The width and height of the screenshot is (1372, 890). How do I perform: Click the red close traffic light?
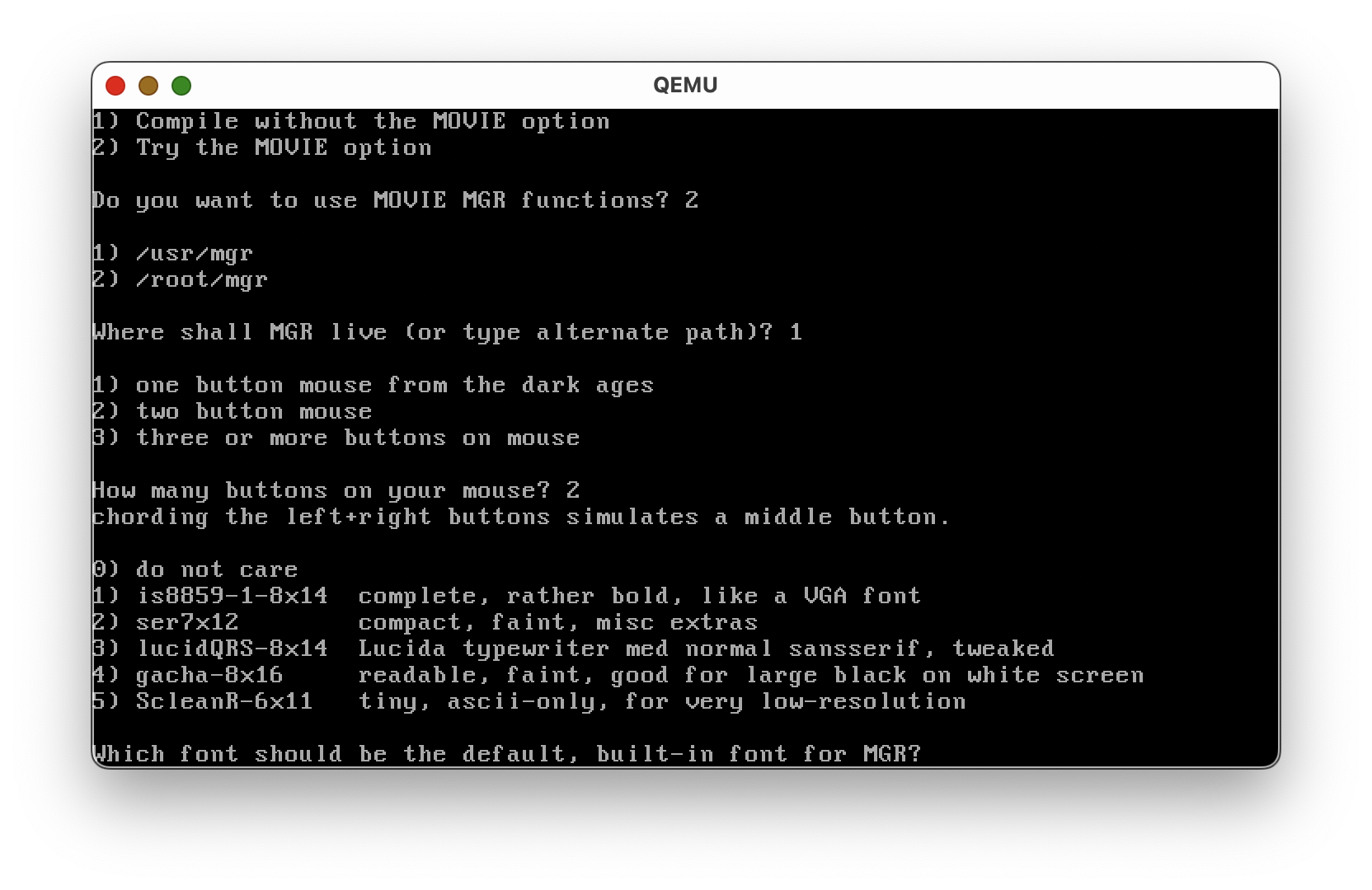click(115, 85)
